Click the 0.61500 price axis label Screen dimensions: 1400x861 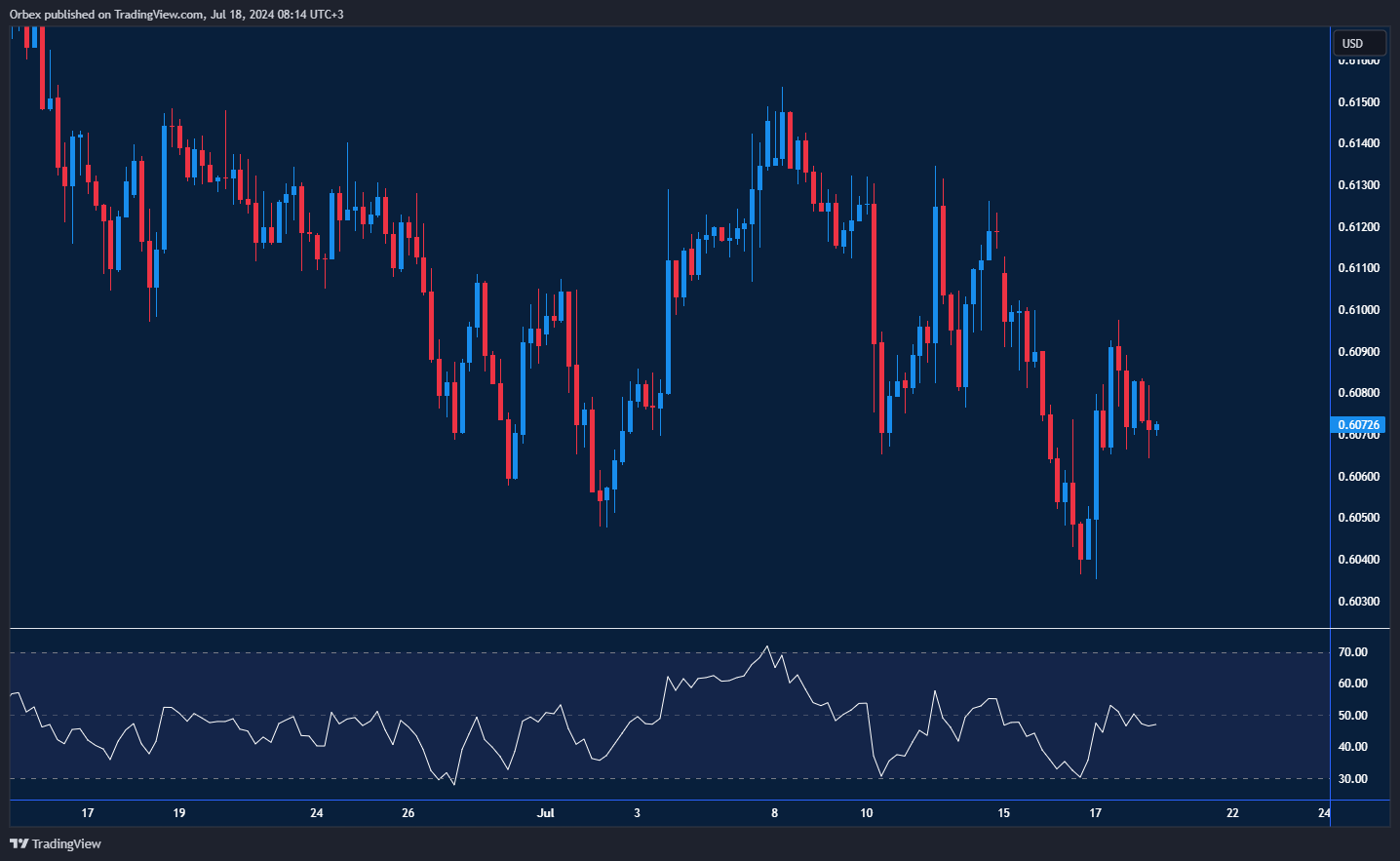coord(1358,102)
